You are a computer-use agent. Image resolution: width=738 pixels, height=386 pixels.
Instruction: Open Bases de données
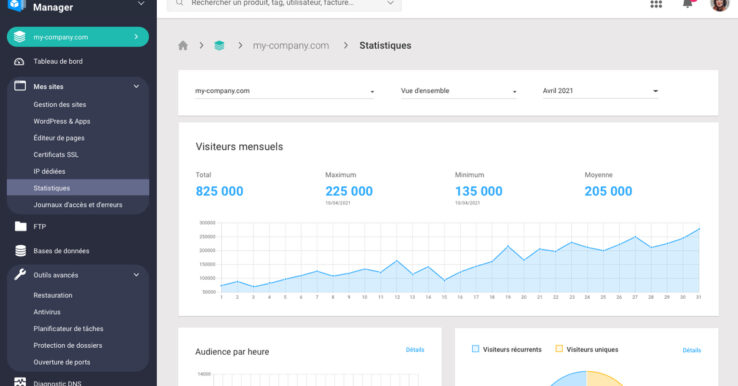tap(61, 251)
